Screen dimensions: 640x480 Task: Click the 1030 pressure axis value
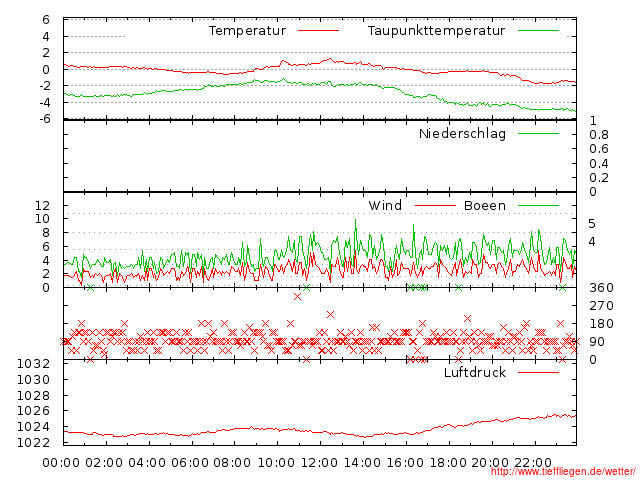coord(33,380)
